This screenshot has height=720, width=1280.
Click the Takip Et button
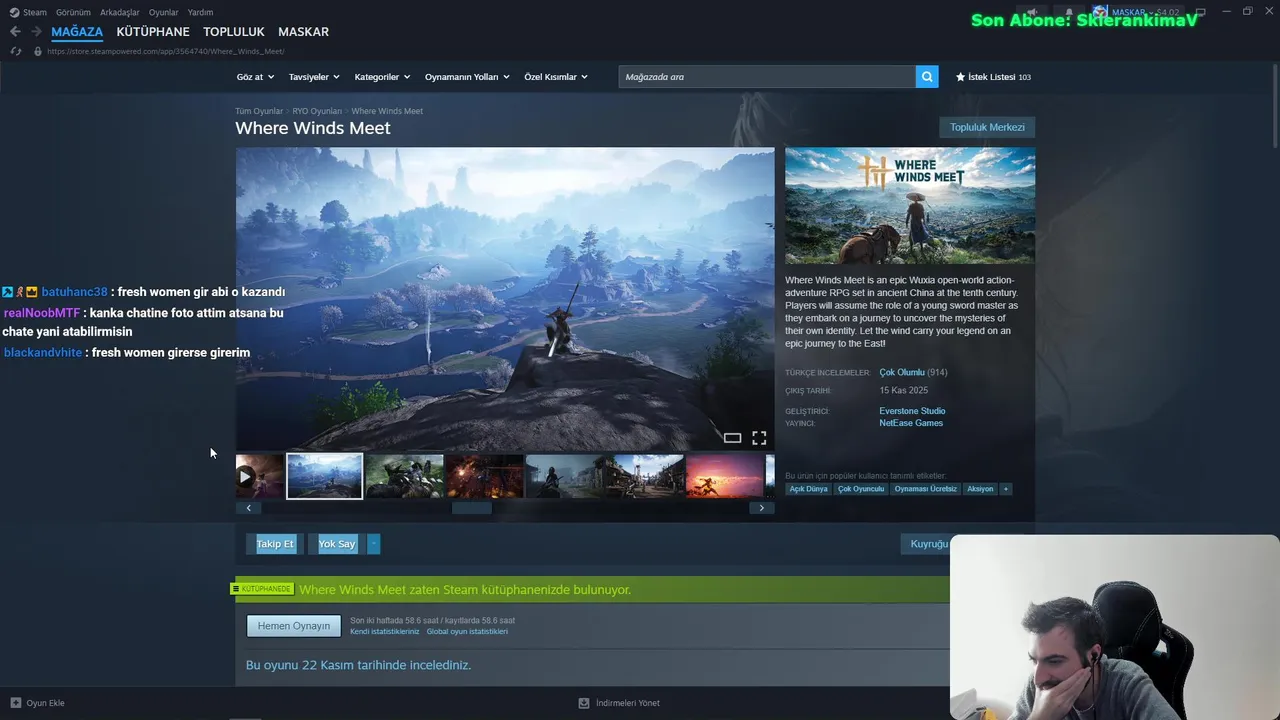click(275, 544)
